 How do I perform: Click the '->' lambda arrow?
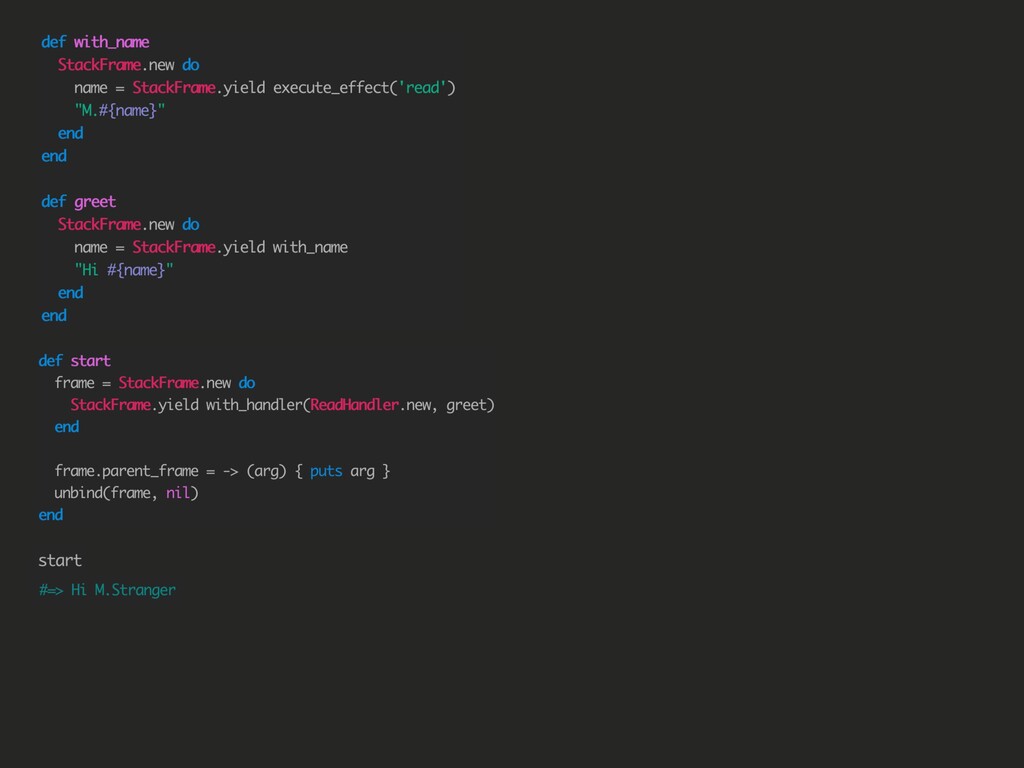coord(231,472)
